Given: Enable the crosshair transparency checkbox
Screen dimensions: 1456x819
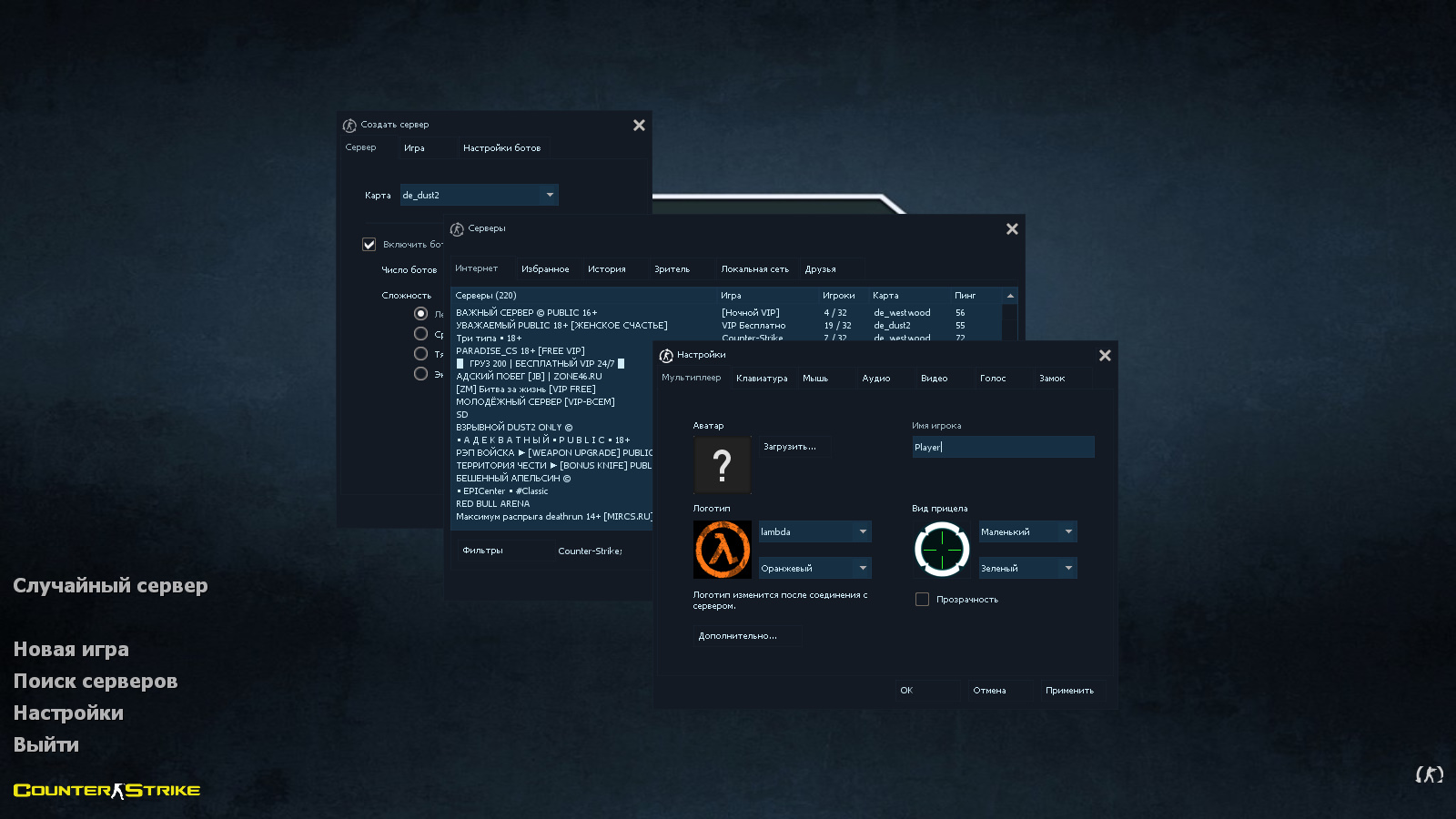Looking at the screenshot, I should [x=922, y=600].
